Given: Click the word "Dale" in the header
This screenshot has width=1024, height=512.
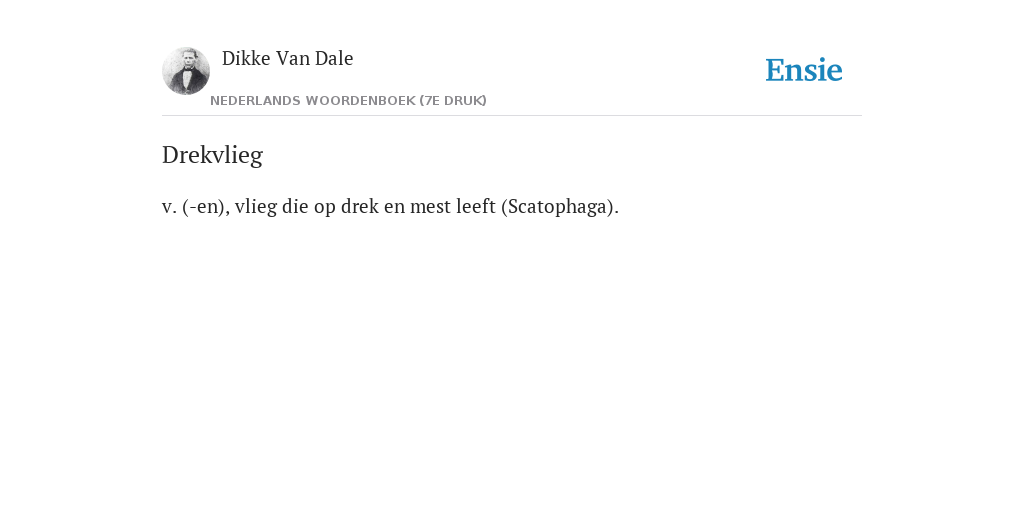Looking at the screenshot, I should (x=334, y=58).
